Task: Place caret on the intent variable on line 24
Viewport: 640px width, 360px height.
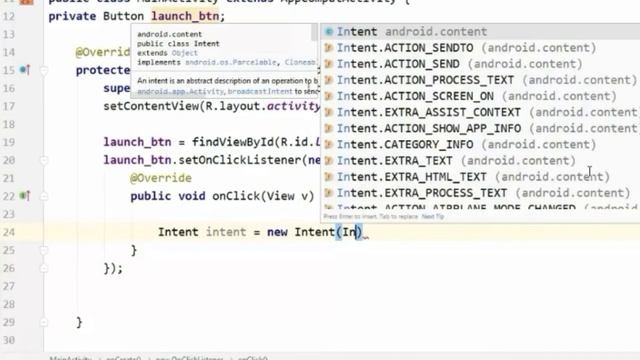Action: 226,232
